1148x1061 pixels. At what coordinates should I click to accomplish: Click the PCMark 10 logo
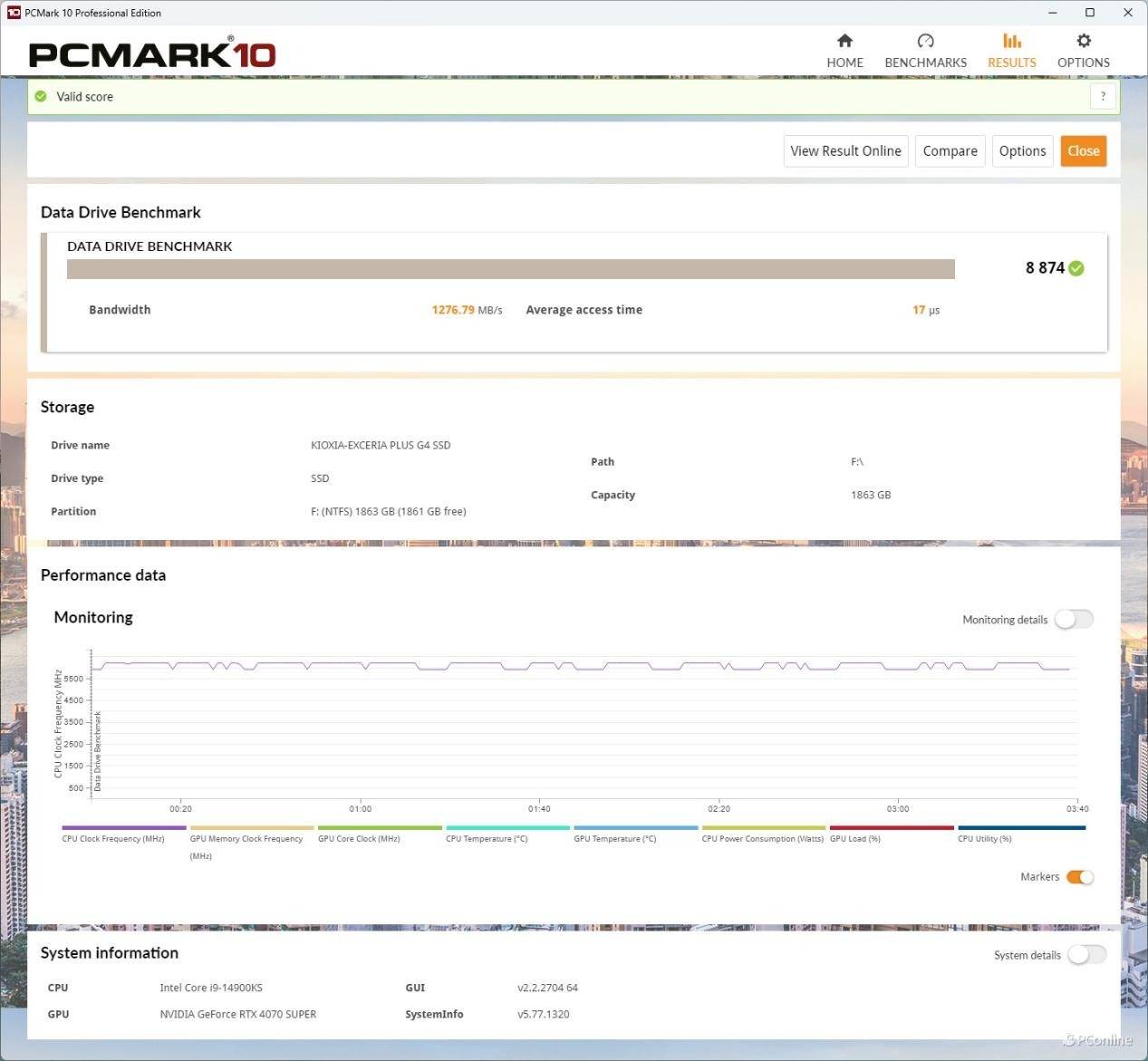point(152,54)
